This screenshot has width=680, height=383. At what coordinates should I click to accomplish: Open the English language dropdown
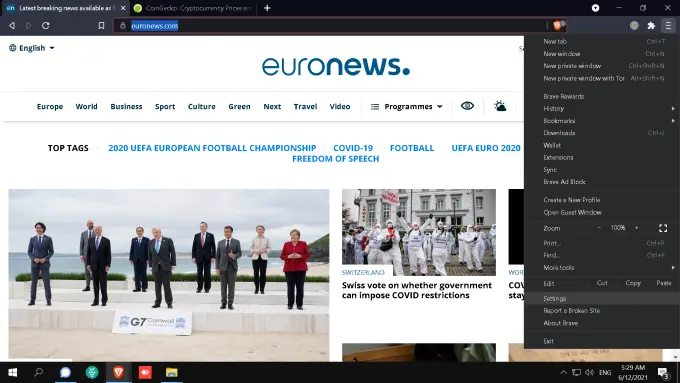coord(32,48)
